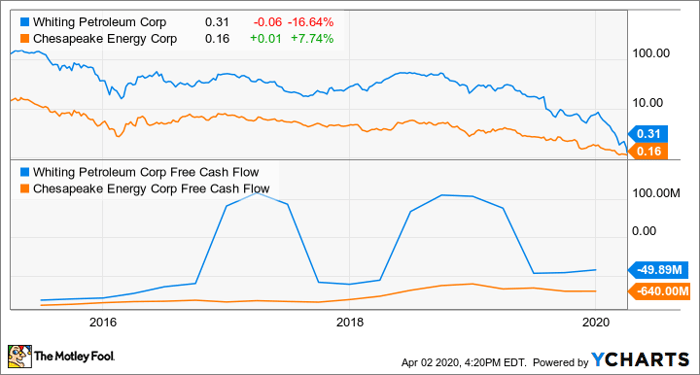Click the orange -640.00M cash flow flag
Screen dimensions: 700x375
pos(659,292)
